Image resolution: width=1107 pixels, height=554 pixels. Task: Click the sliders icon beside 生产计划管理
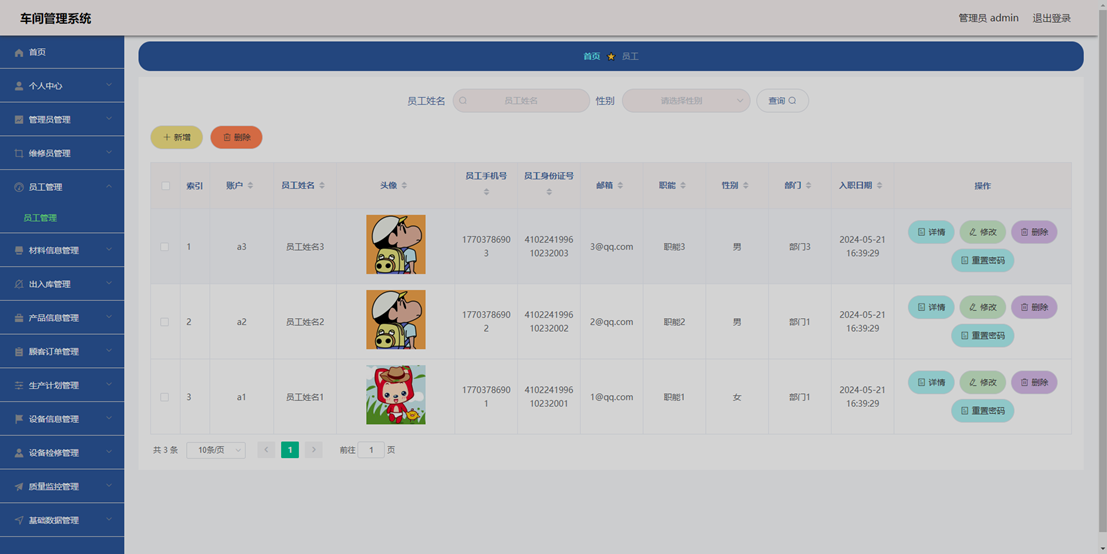tap(19, 386)
